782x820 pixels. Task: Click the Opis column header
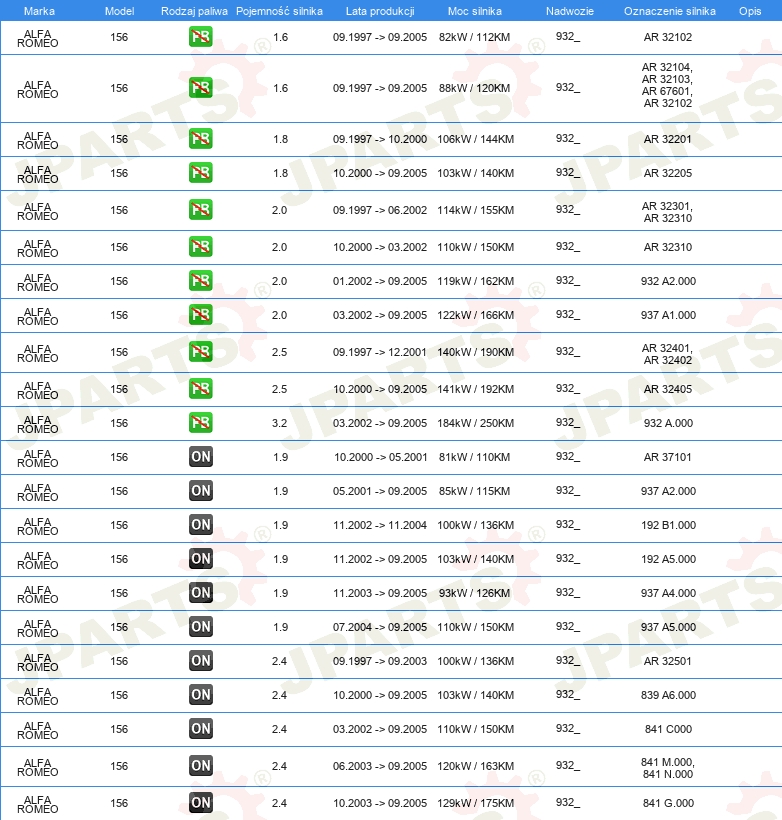pos(750,11)
